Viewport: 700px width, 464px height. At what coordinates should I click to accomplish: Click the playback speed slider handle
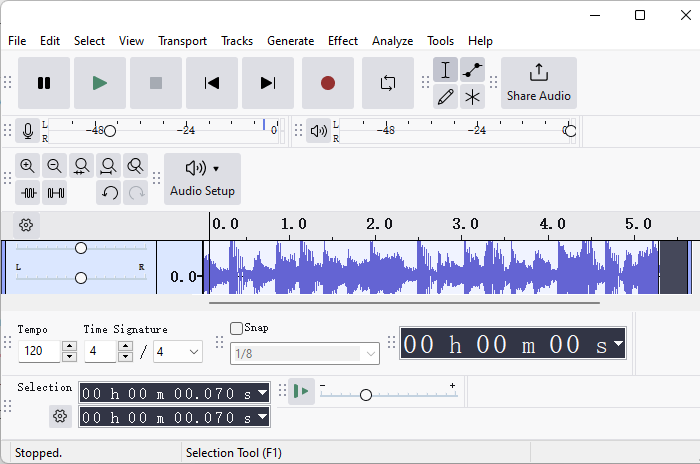pos(366,395)
